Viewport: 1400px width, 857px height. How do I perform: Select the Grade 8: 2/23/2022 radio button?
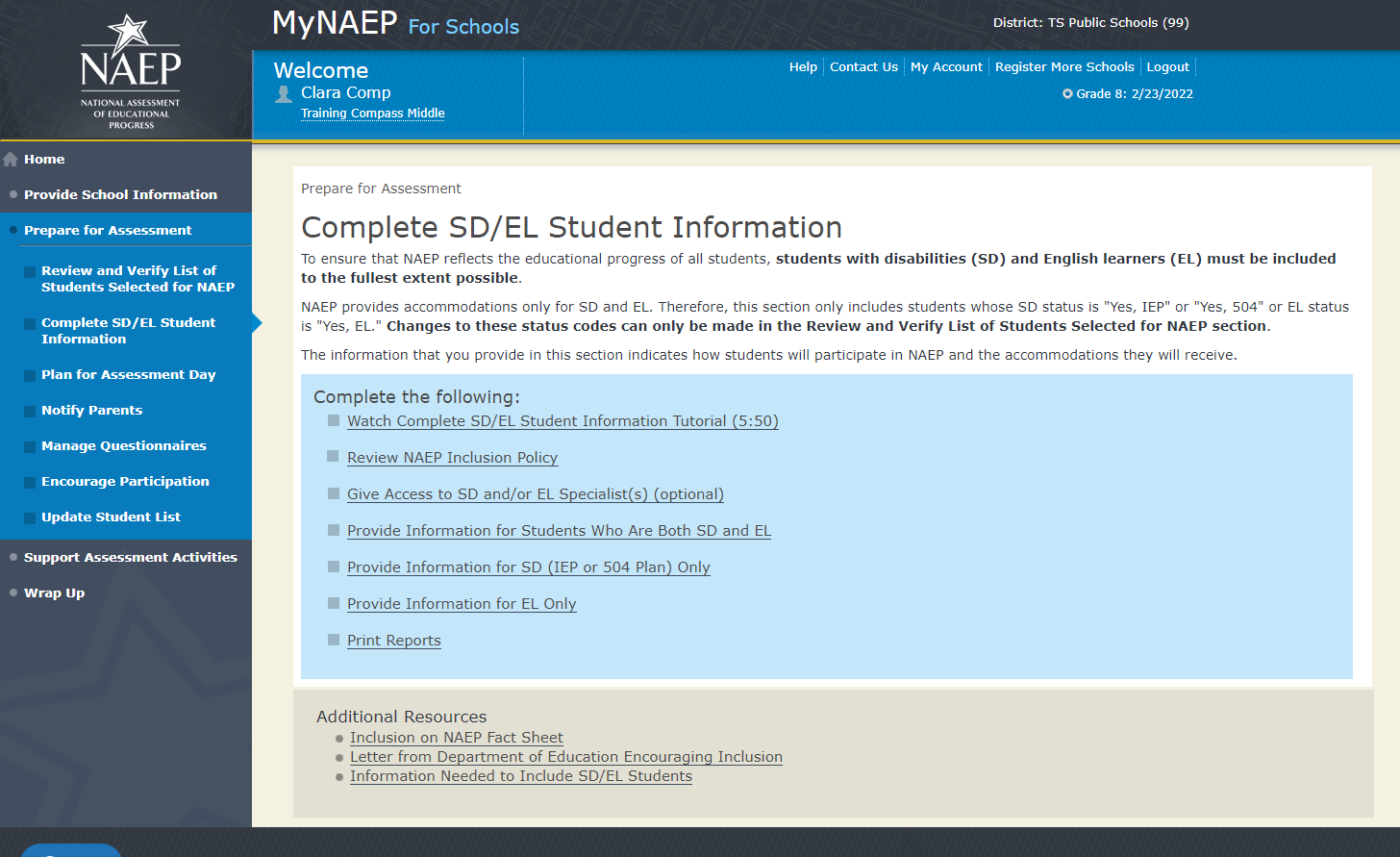click(1067, 94)
